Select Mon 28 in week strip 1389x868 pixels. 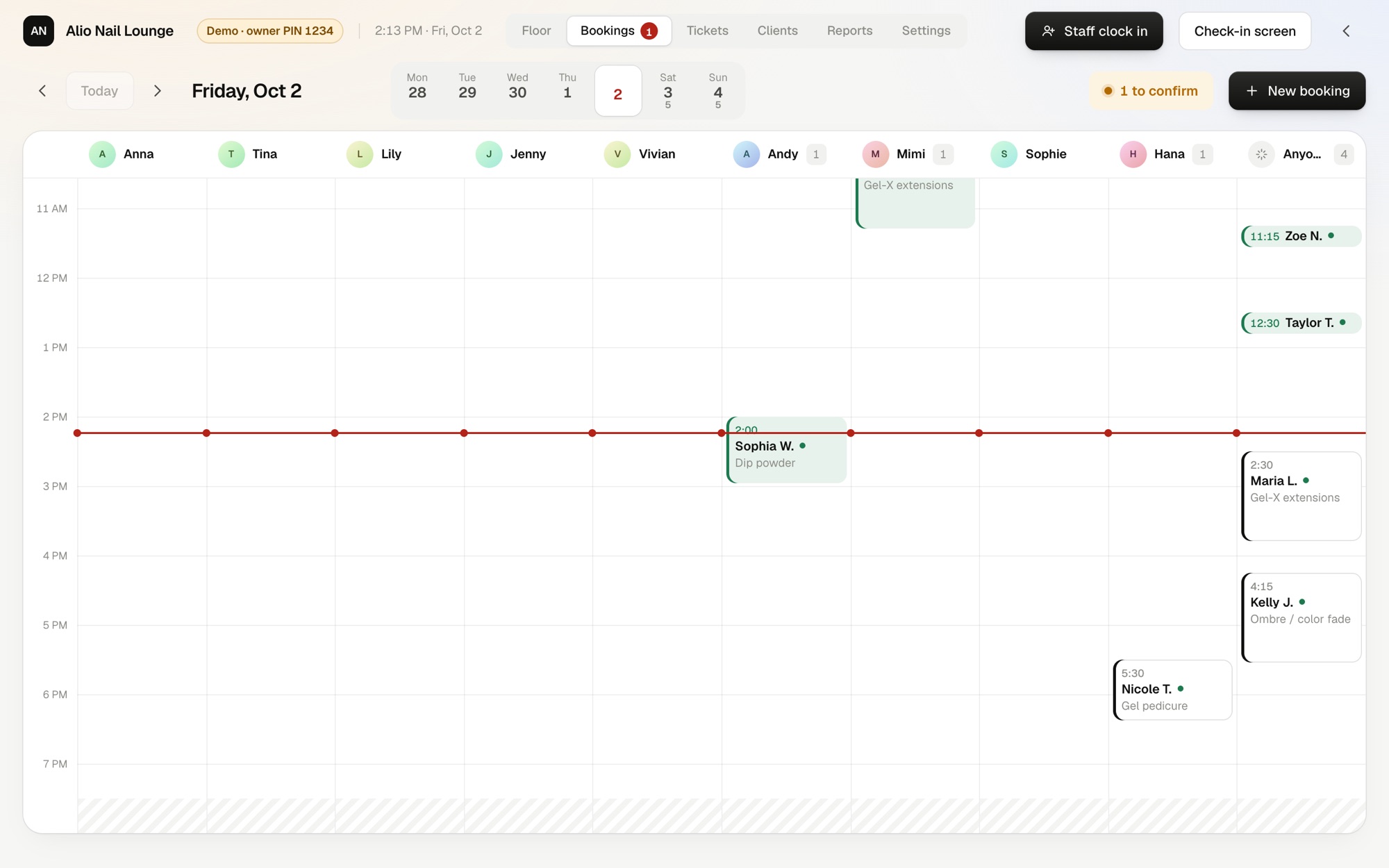pos(417,90)
